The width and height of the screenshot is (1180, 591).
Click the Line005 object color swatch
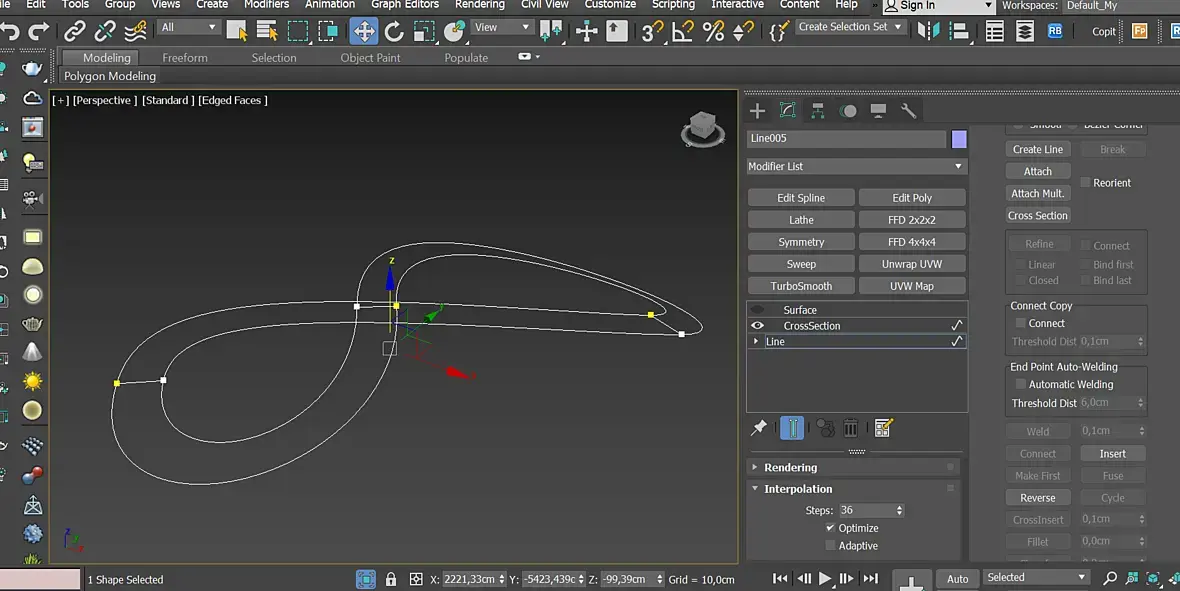point(959,139)
